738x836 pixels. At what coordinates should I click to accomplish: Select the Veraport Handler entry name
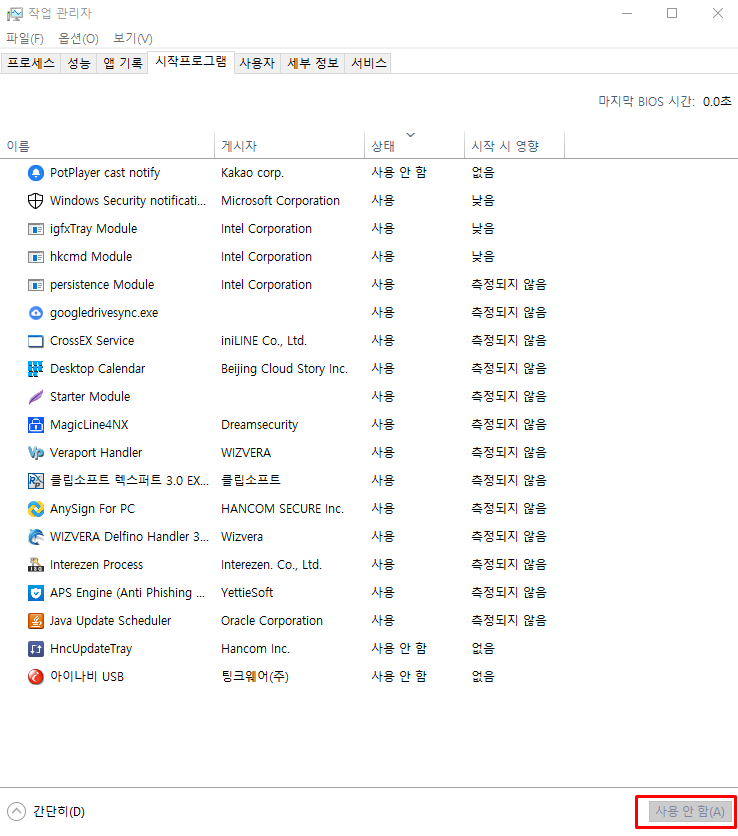96,453
